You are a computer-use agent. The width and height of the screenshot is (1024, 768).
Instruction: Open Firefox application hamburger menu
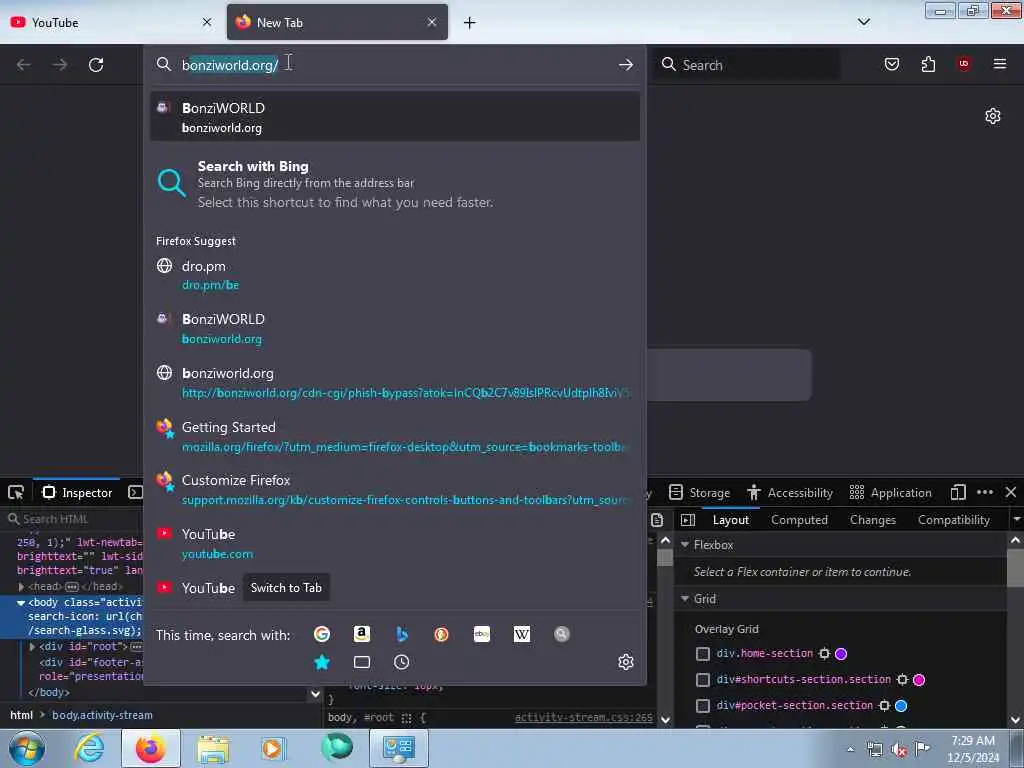tap(1000, 64)
